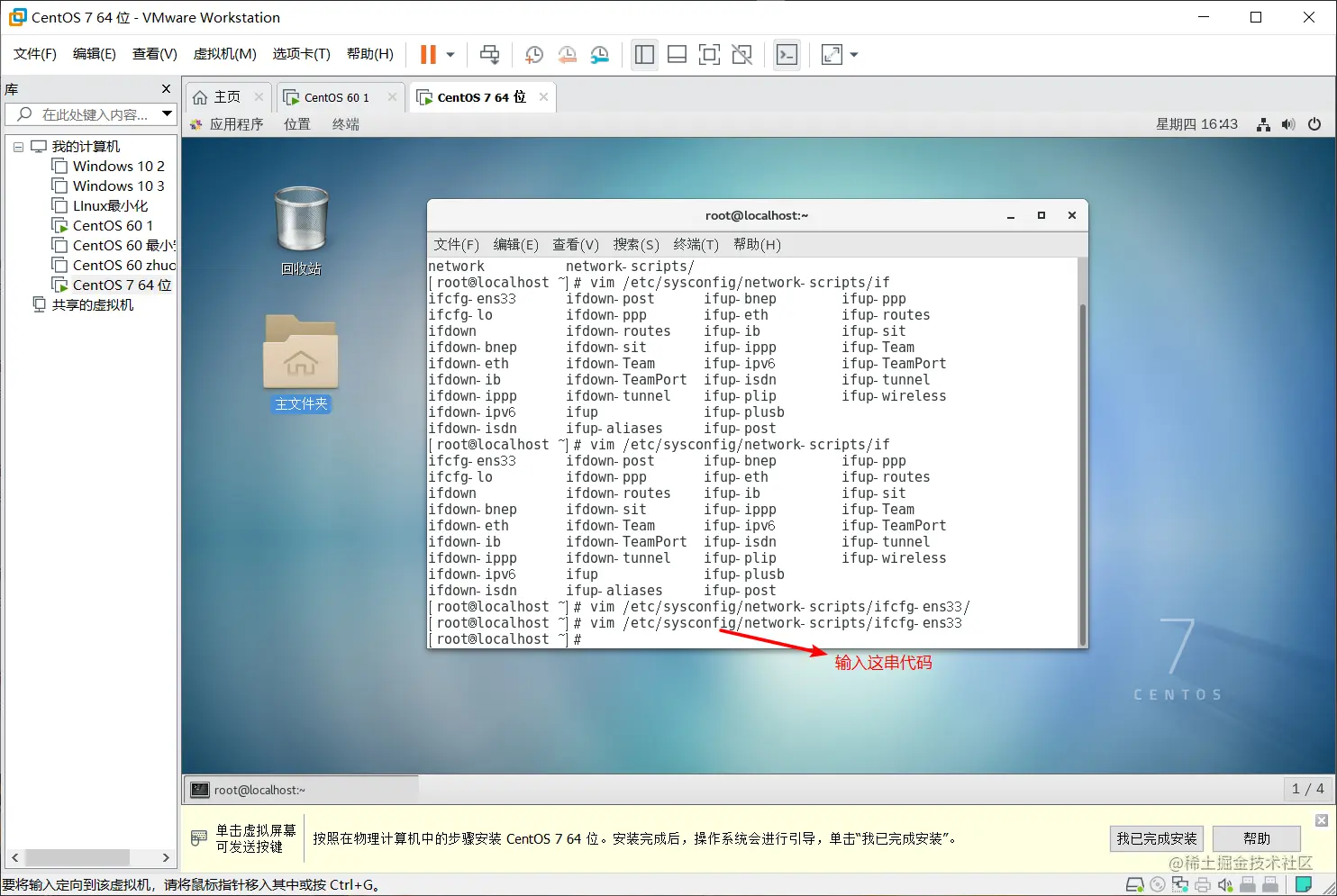Pause the virtual machine with the orange button
The height and width of the screenshot is (896, 1337).
[x=428, y=55]
